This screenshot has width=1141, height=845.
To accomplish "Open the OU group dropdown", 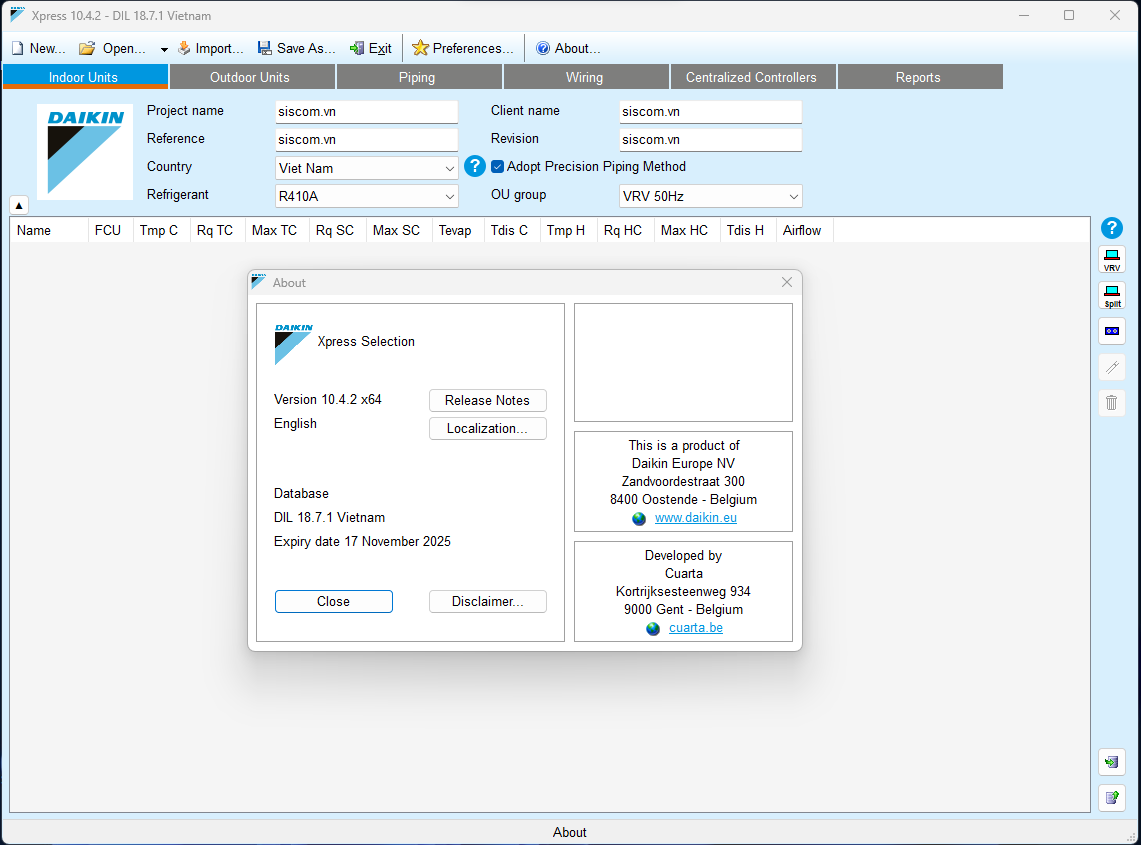I will click(710, 196).
